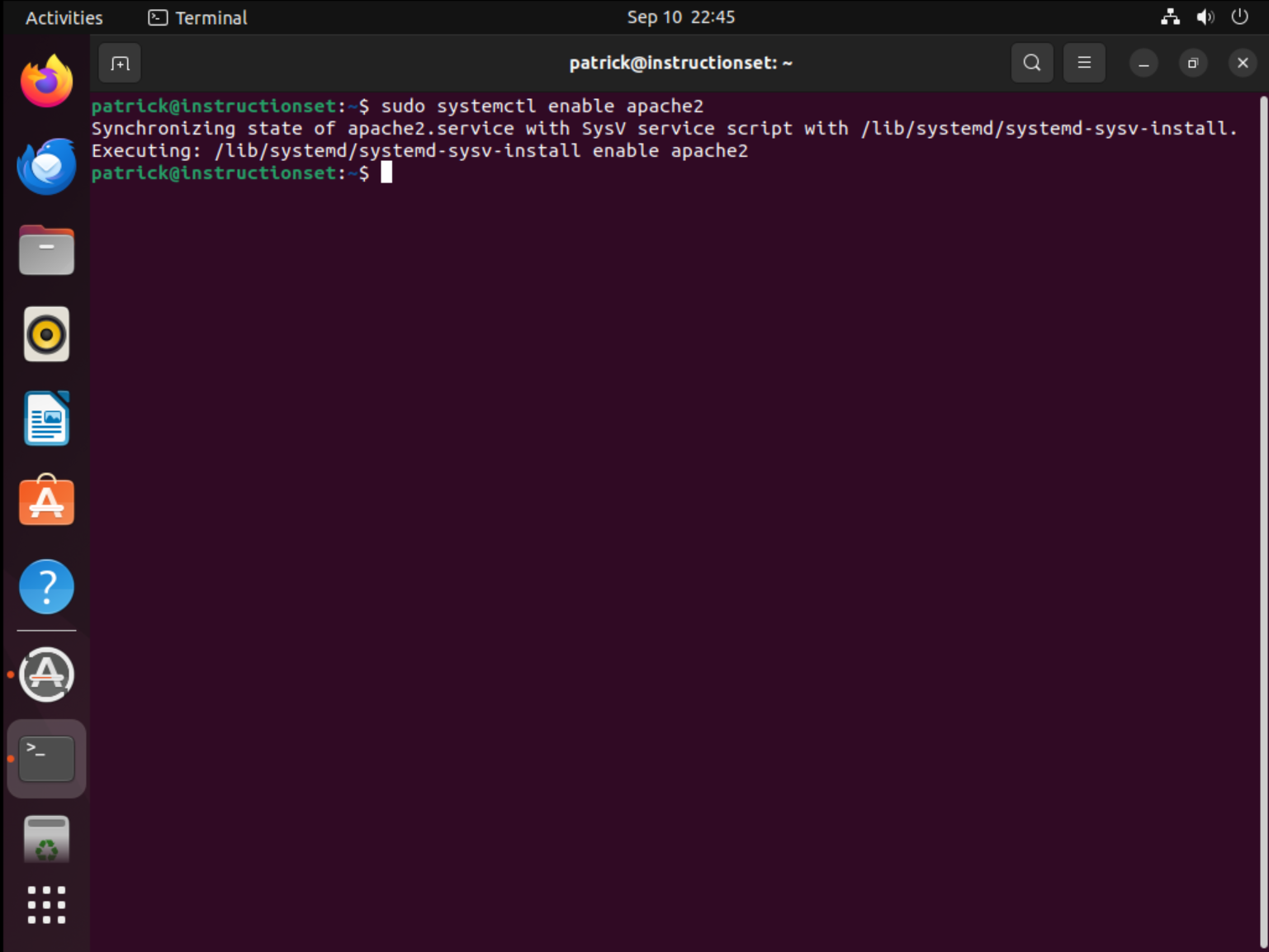Open LibreOffice Writer from dock
This screenshot has width=1269, height=952.
(x=46, y=419)
